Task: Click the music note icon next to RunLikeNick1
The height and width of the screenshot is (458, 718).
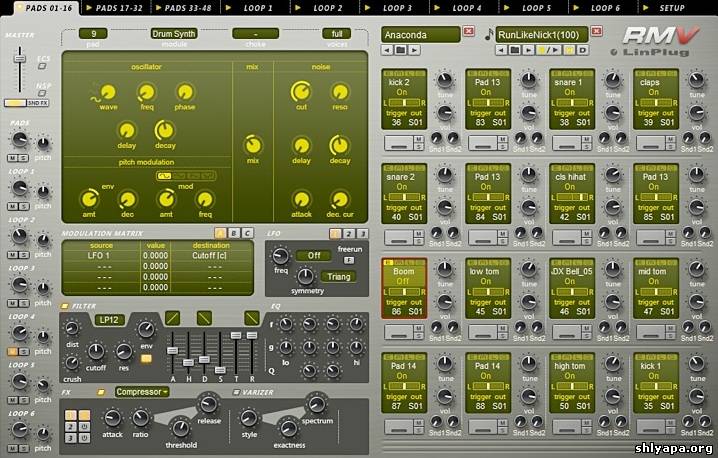Action: [x=488, y=35]
